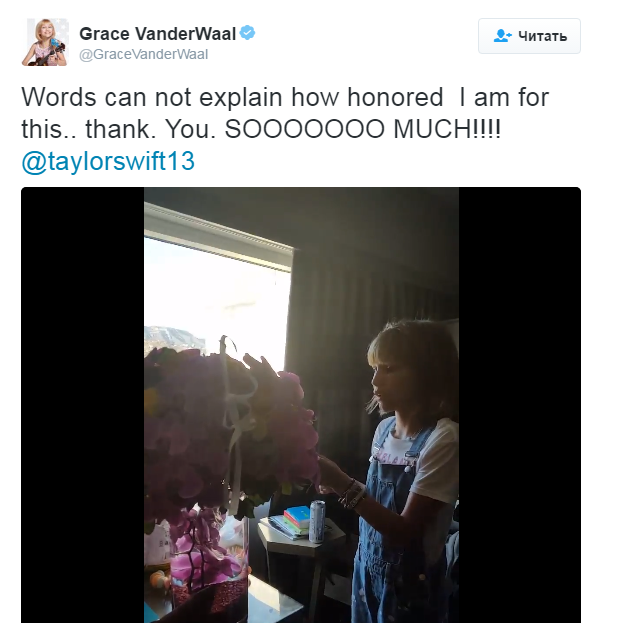The image size is (619, 623).
Task: Click the first line of tweet text
Action: (285, 98)
